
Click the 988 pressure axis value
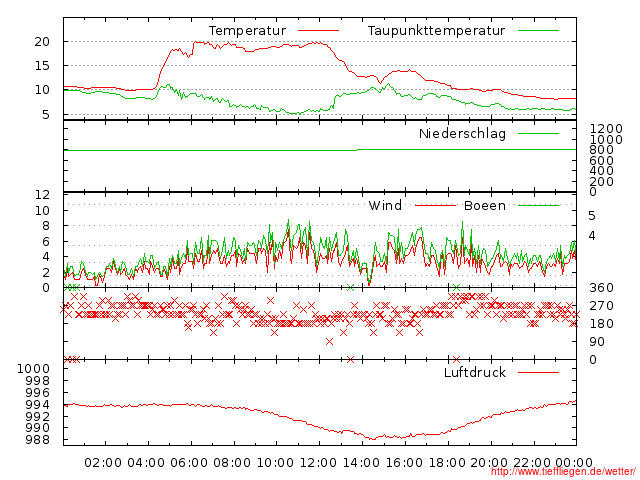click(x=38, y=440)
